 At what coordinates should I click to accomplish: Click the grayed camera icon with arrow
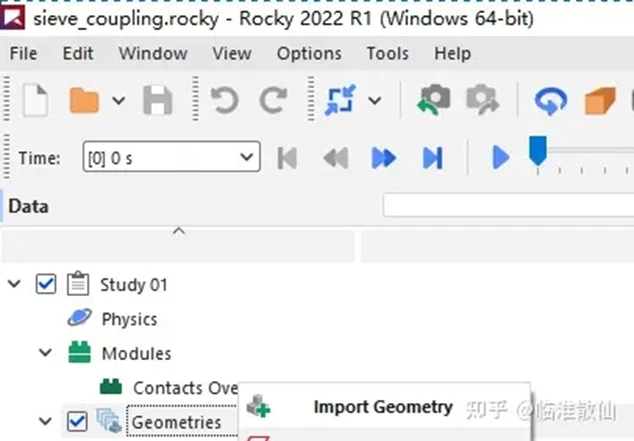(482, 99)
